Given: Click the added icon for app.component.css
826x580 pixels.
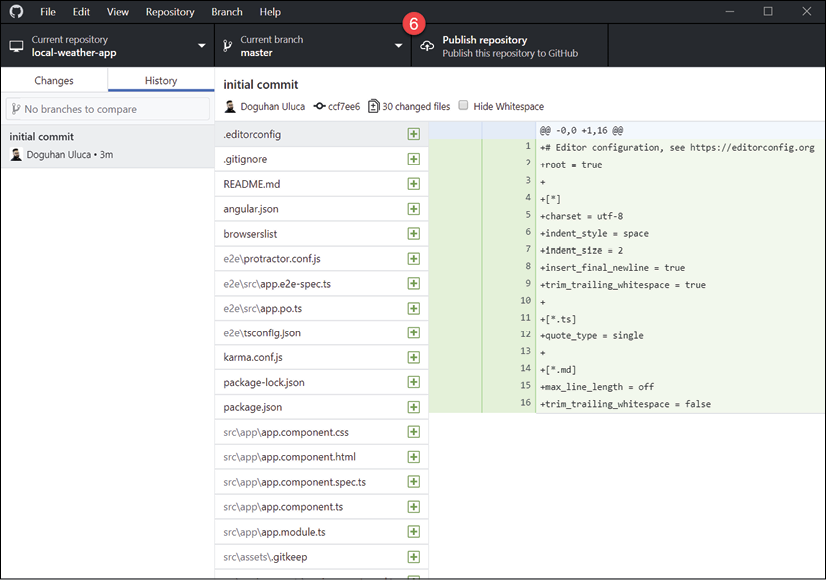Looking at the screenshot, I should point(414,432).
